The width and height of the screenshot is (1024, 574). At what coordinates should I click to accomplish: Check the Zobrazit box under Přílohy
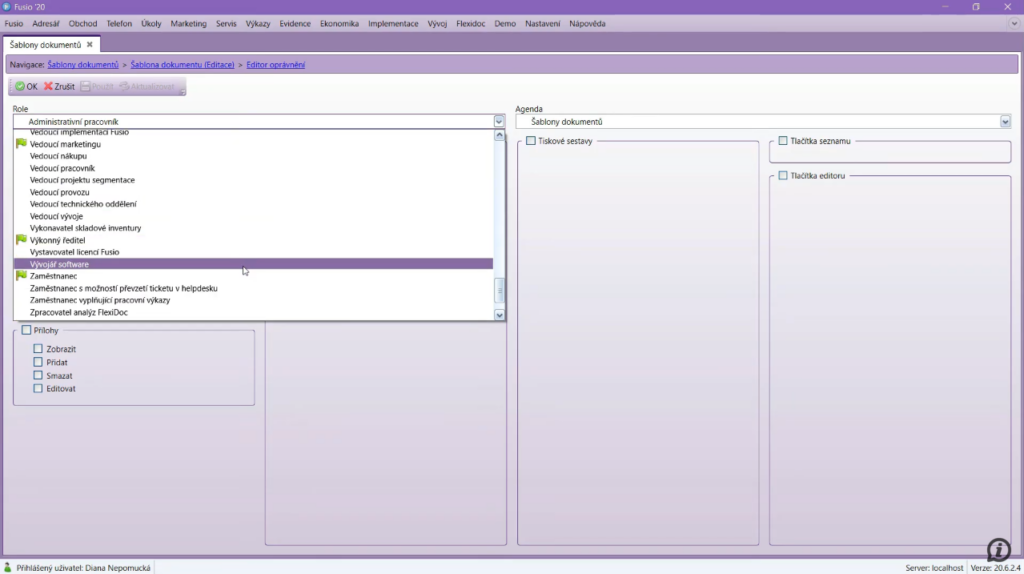pyautogui.click(x=38, y=349)
